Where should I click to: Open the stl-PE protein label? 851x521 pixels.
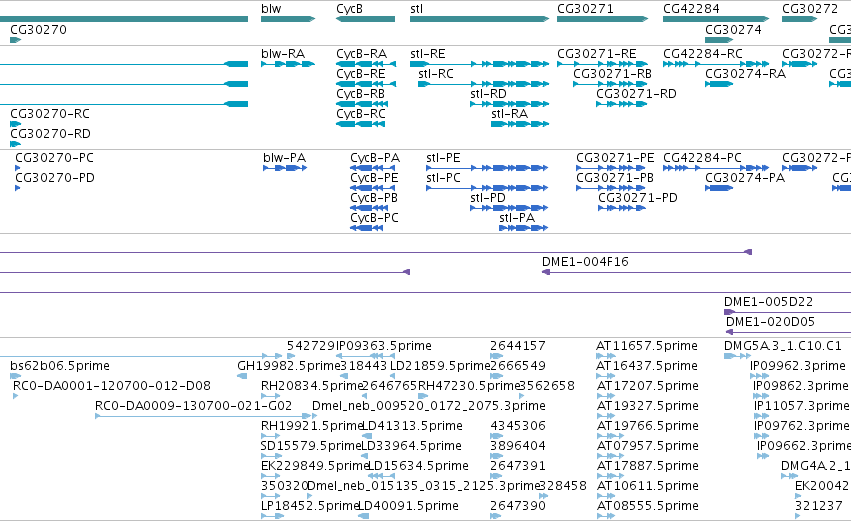[x=443, y=158]
